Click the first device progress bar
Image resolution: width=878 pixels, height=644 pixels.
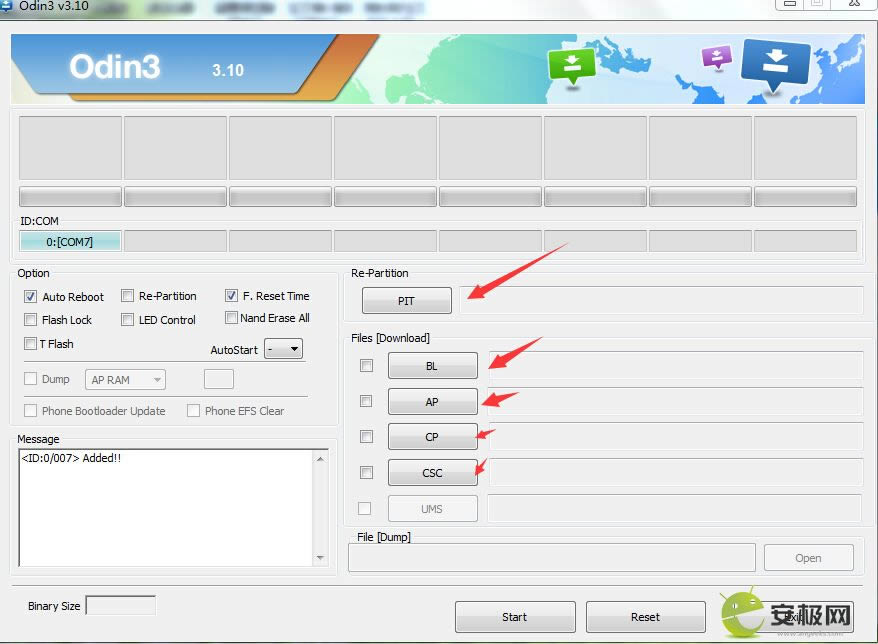coord(71,197)
